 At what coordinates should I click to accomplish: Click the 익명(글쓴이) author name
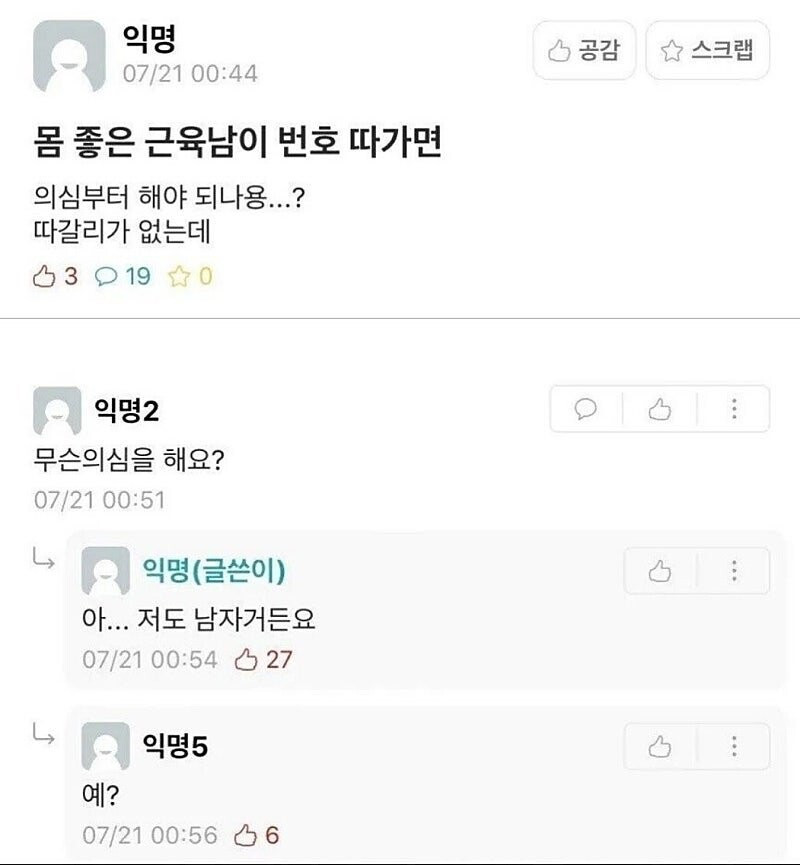pyautogui.click(x=215, y=570)
